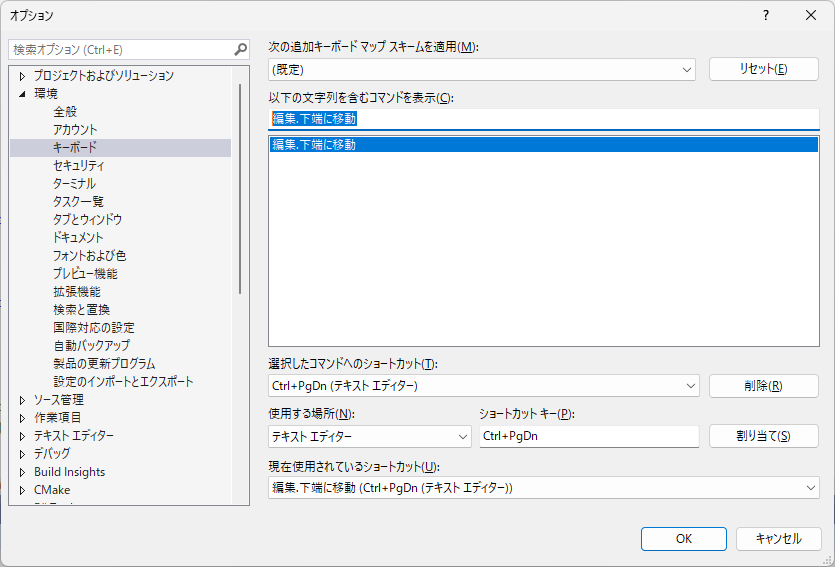Image resolution: width=835 pixels, height=567 pixels.
Task: Select the キーボード tree item
Action: (x=120, y=147)
